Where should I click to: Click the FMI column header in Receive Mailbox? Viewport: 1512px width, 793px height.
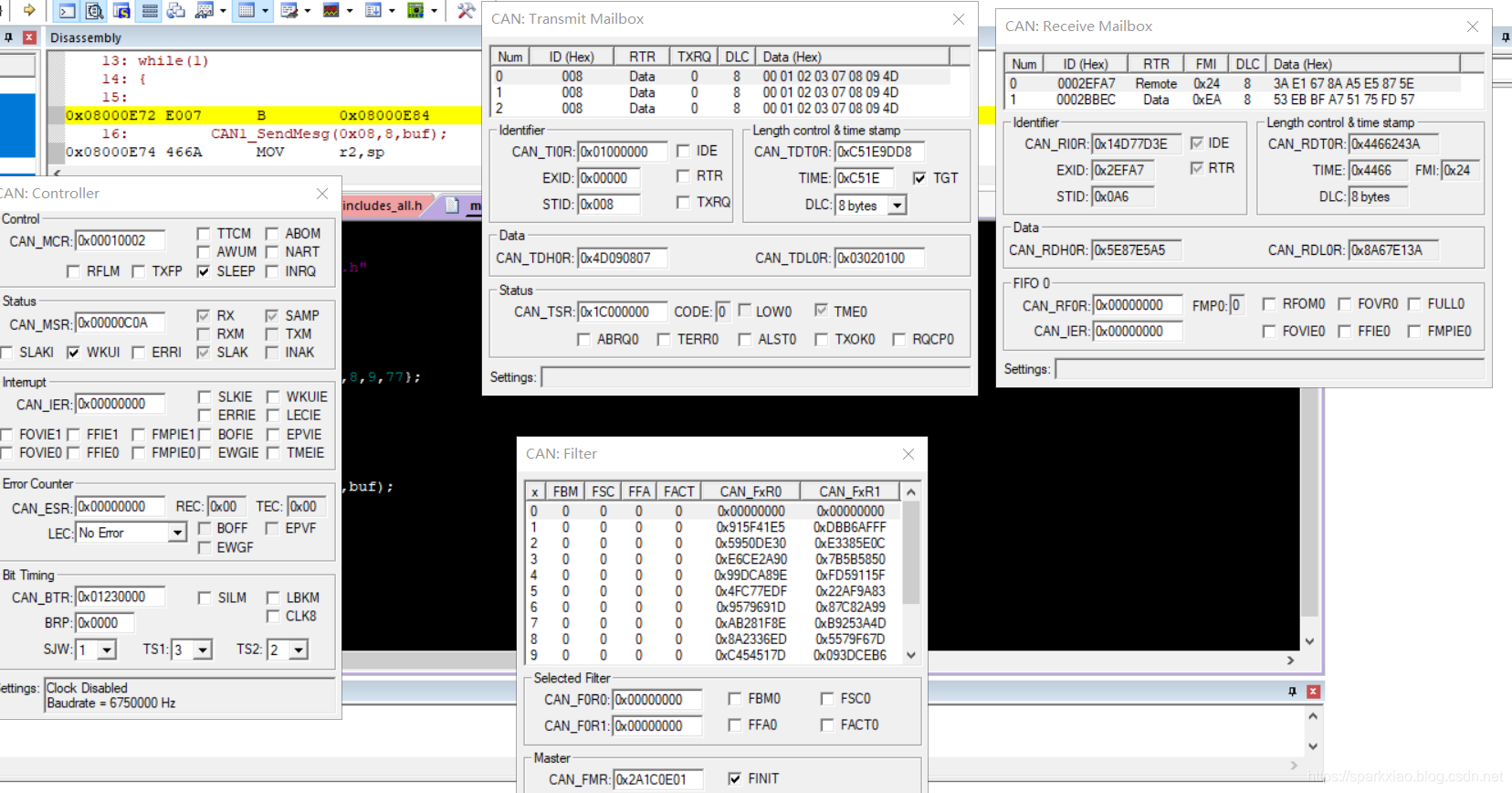(x=1206, y=64)
